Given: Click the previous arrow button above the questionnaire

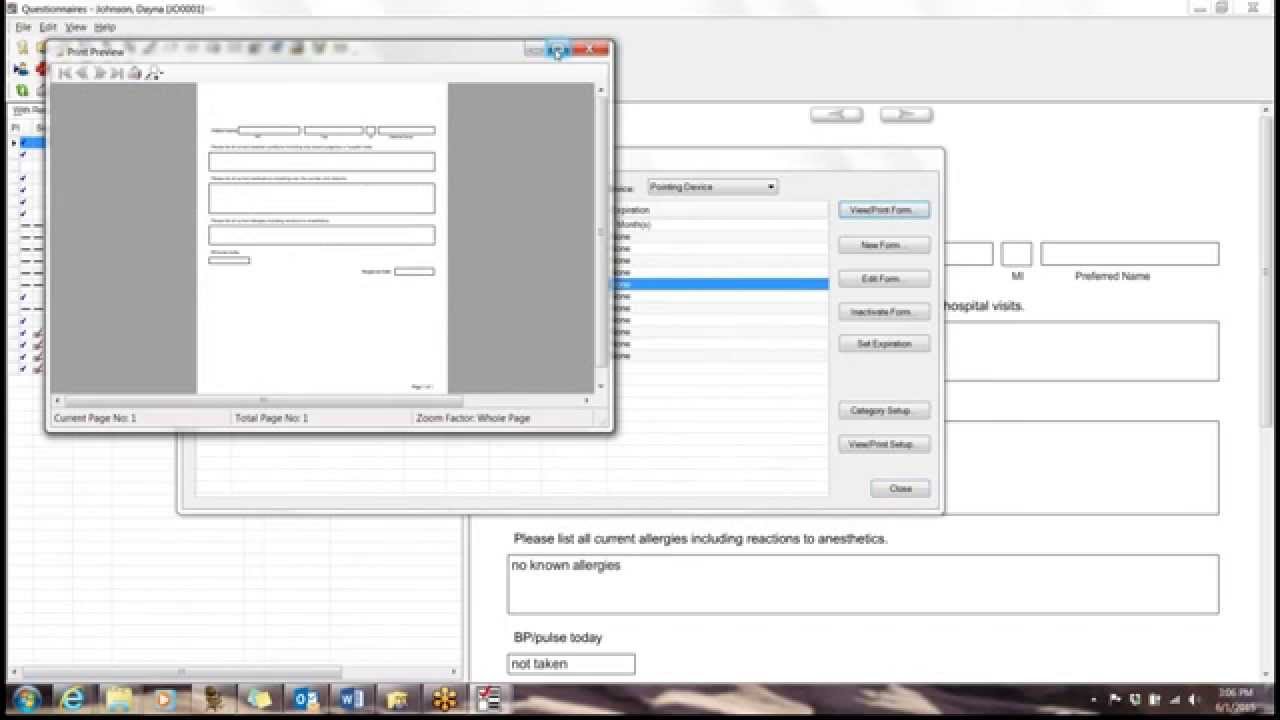Looking at the screenshot, I should click(836, 114).
